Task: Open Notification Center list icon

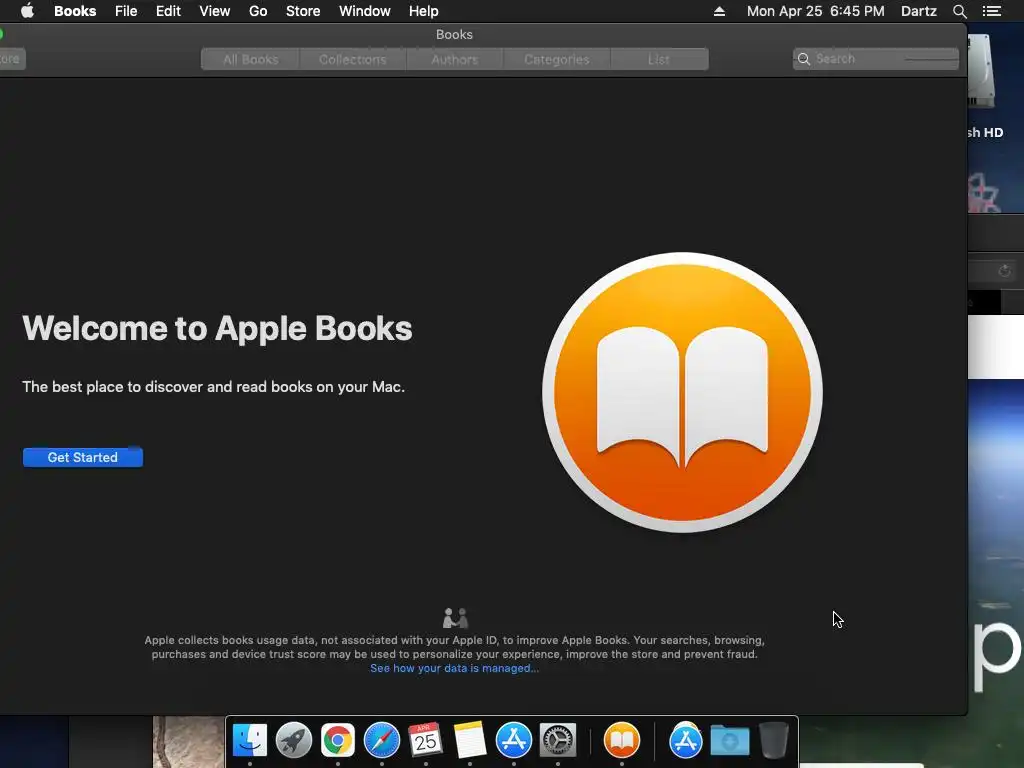Action: click(x=992, y=11)
